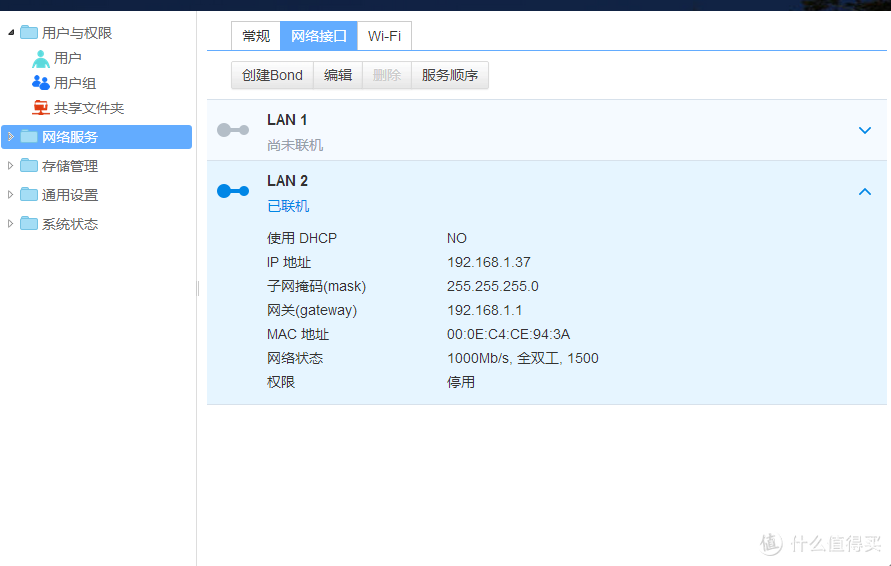The height and width of the screenshot is (566, 891).
Task: Click the shared folder icon beside 共享文件夹
Action: tap(40, 108)
